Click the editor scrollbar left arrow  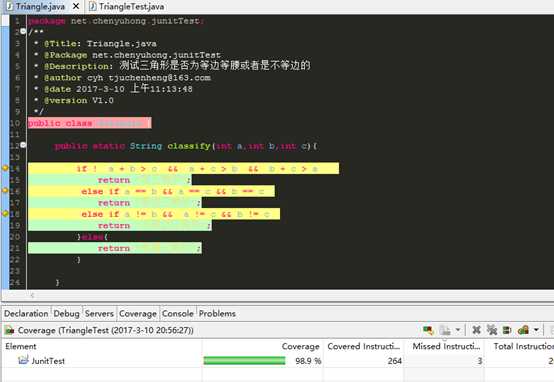coord(32,295)
